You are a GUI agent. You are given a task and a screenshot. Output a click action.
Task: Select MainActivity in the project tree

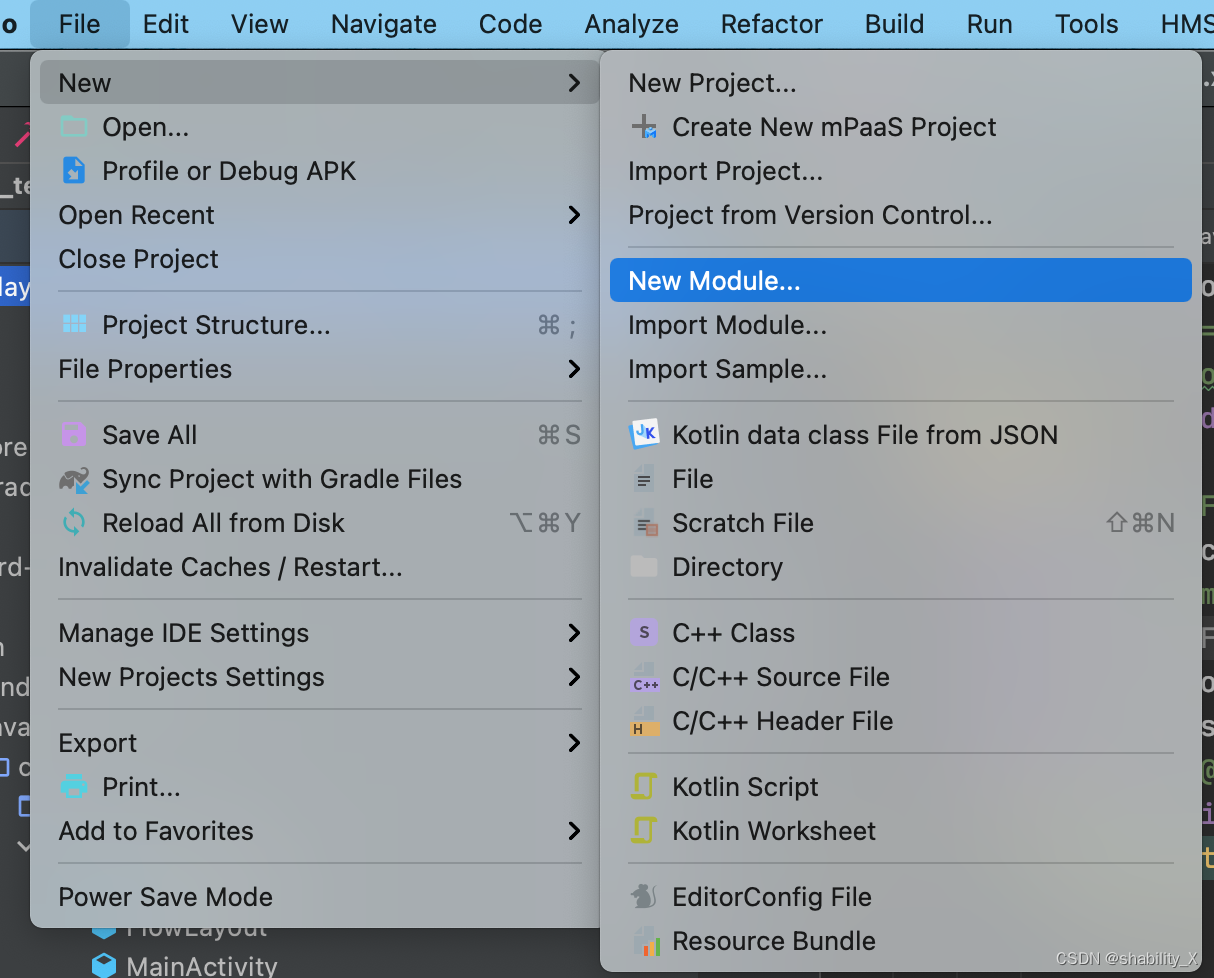(x=201, y=966)
